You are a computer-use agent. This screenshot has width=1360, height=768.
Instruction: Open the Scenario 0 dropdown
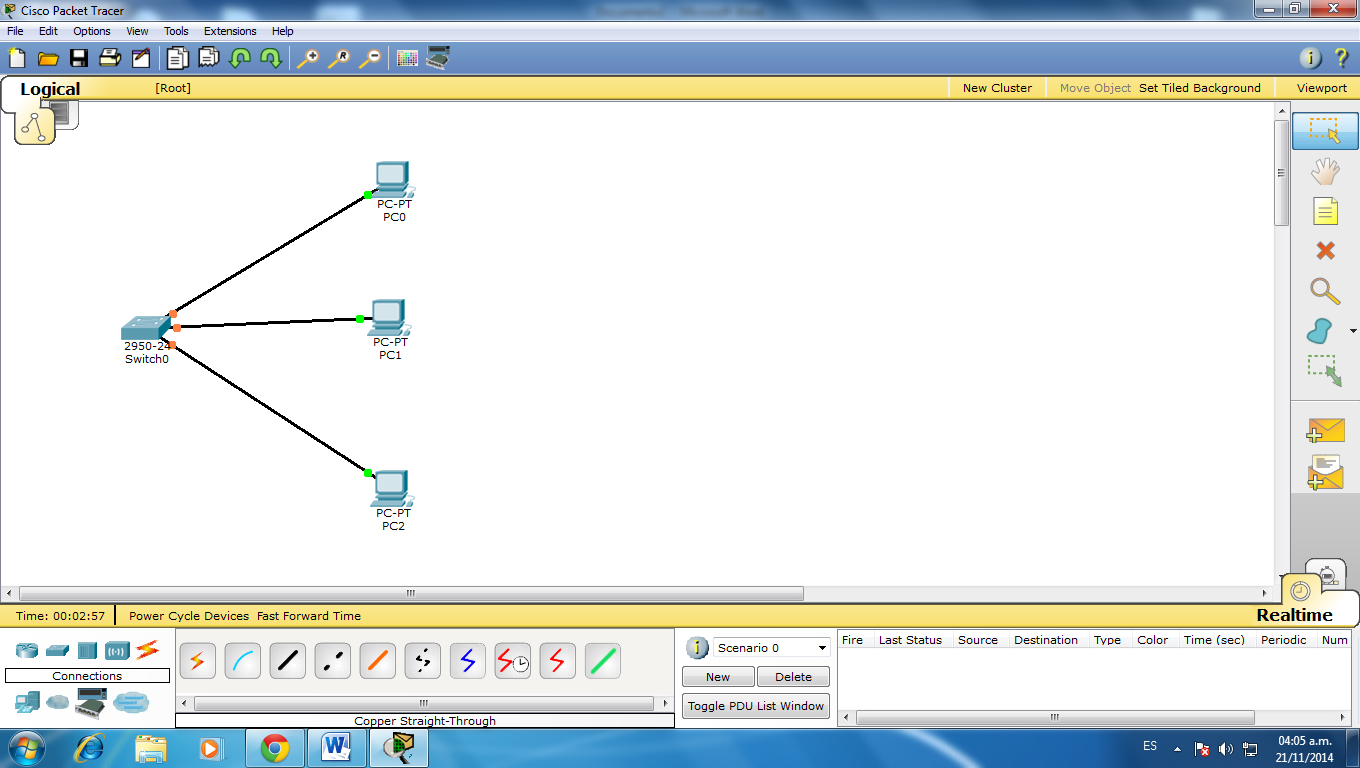[771, 648]
